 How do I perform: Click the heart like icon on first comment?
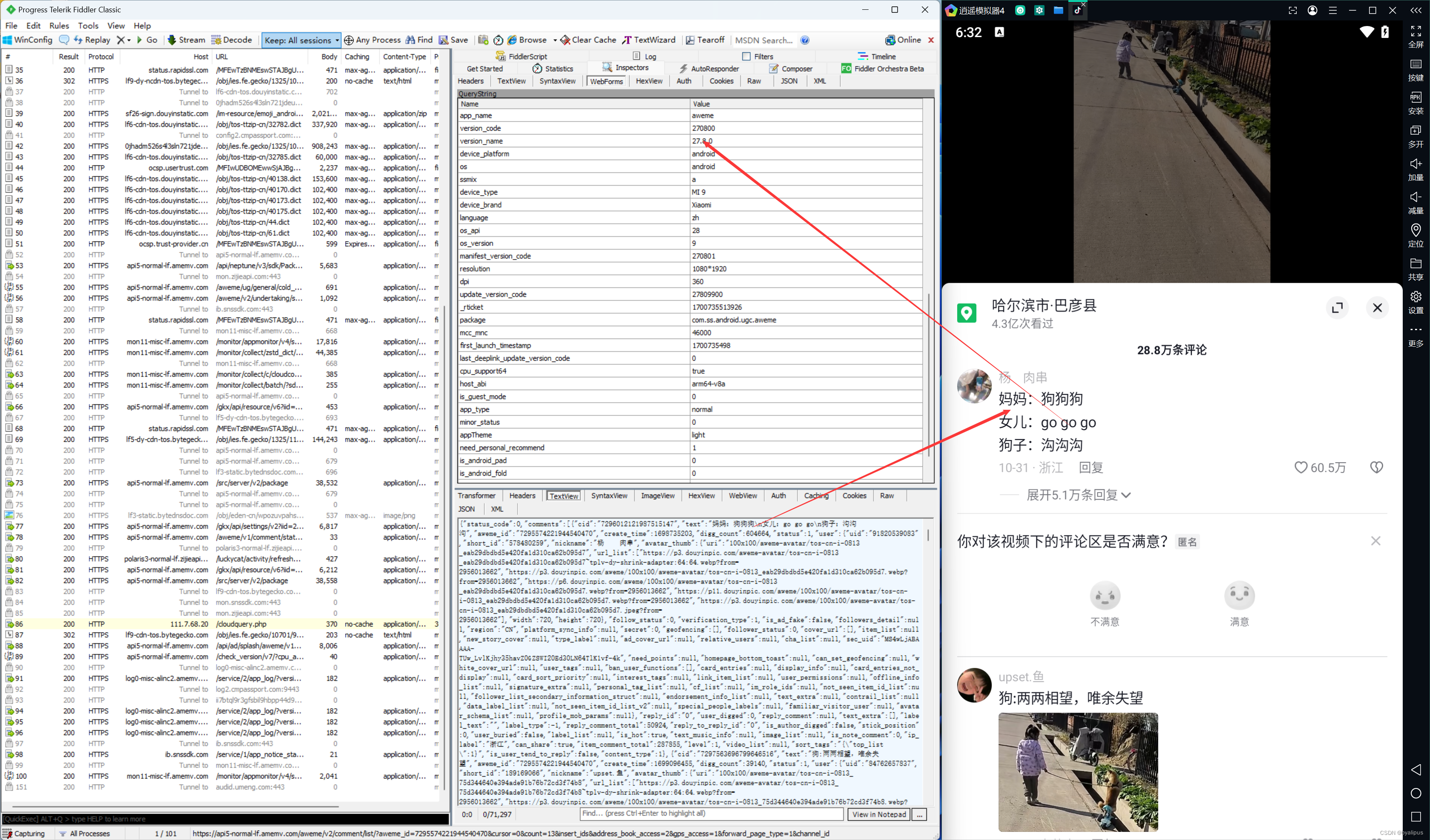tap(1301, 467)
